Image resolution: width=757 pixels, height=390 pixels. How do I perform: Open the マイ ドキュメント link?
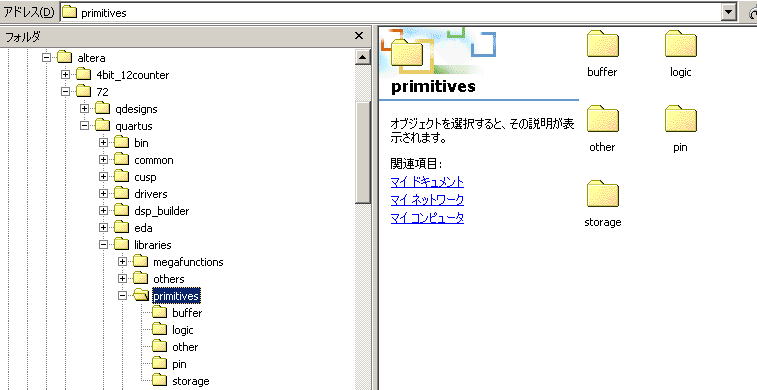tap(427, 182)
